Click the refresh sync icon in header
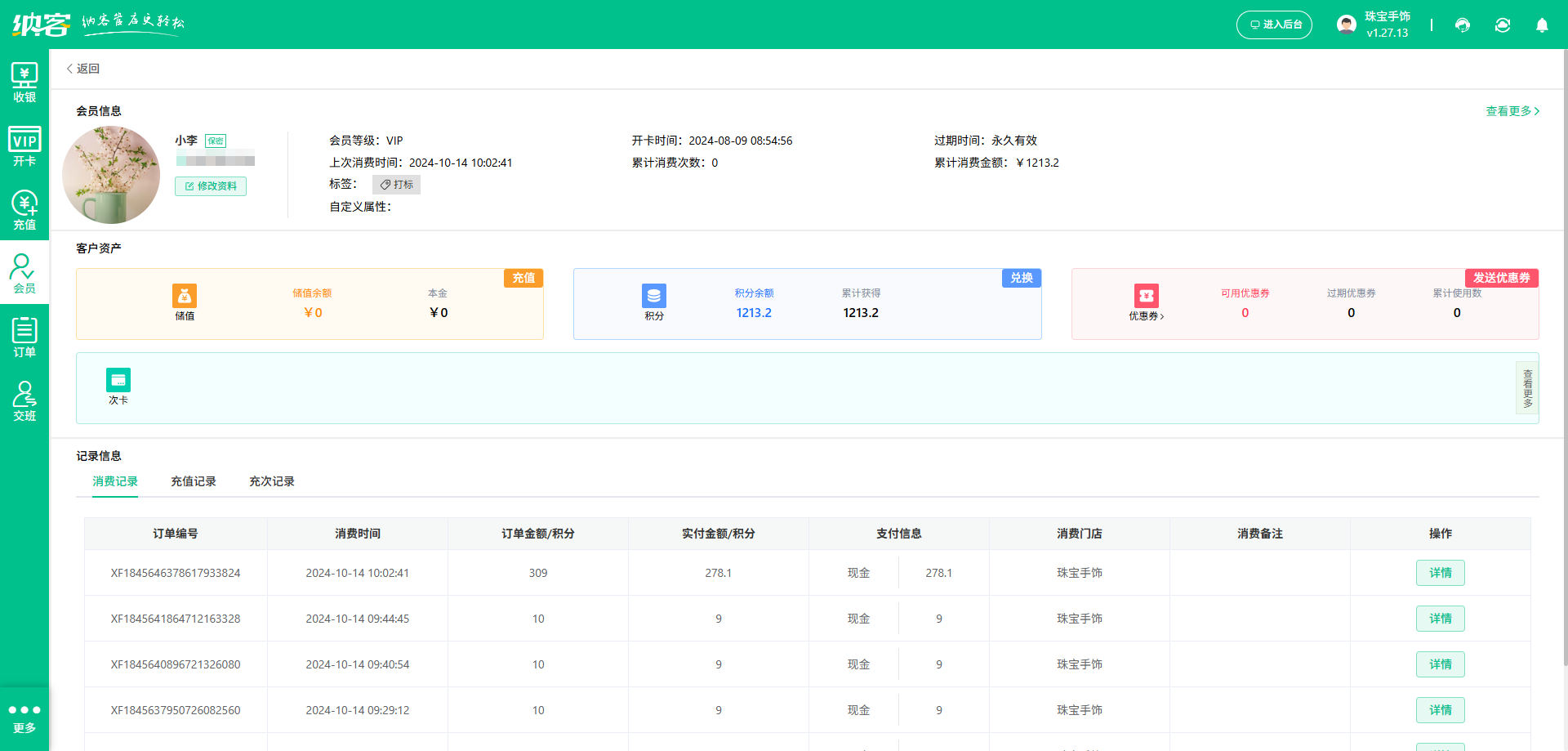Image resolution: width=1568 pixels, height=751 pixels. [x=1503, y=25]
